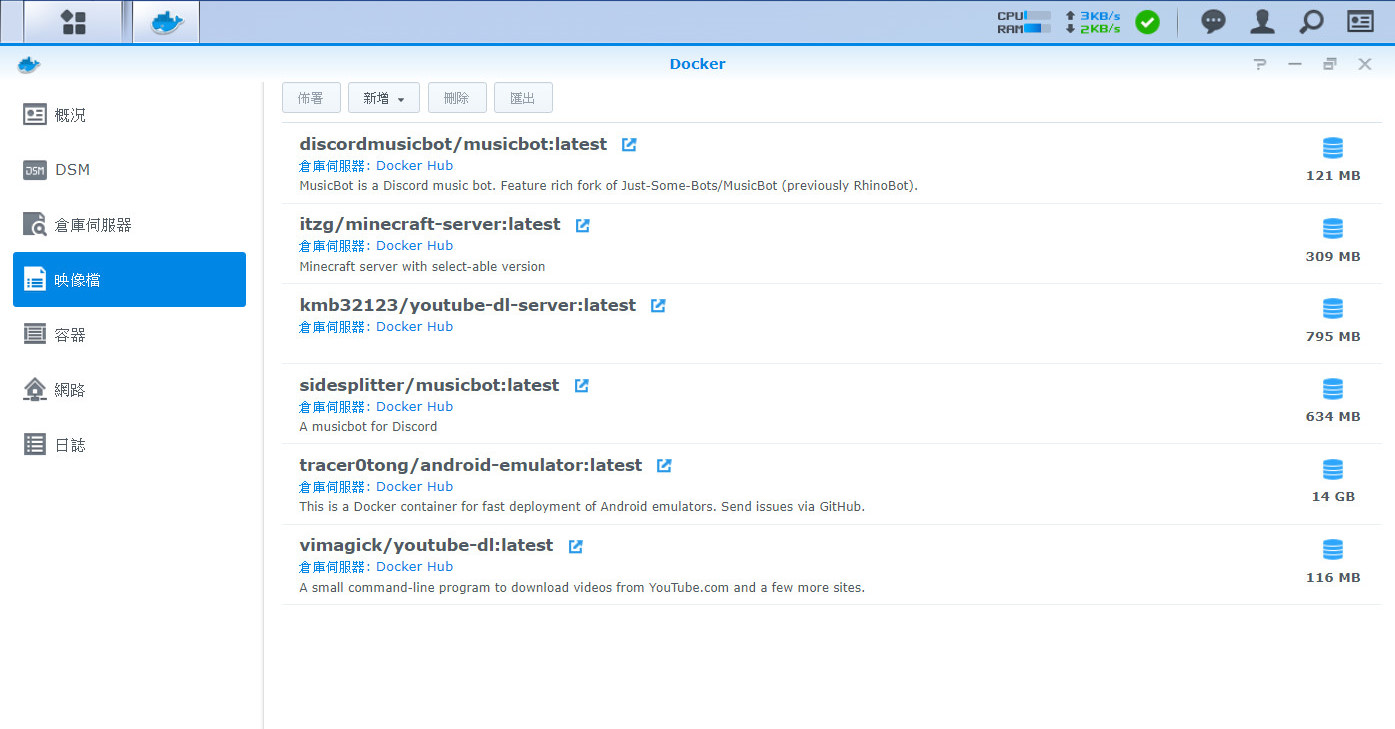Image resolution: width=1395 pixels, height=729 pixels.
Task: Click the 634 MB database size icon
Action: 1333,389
